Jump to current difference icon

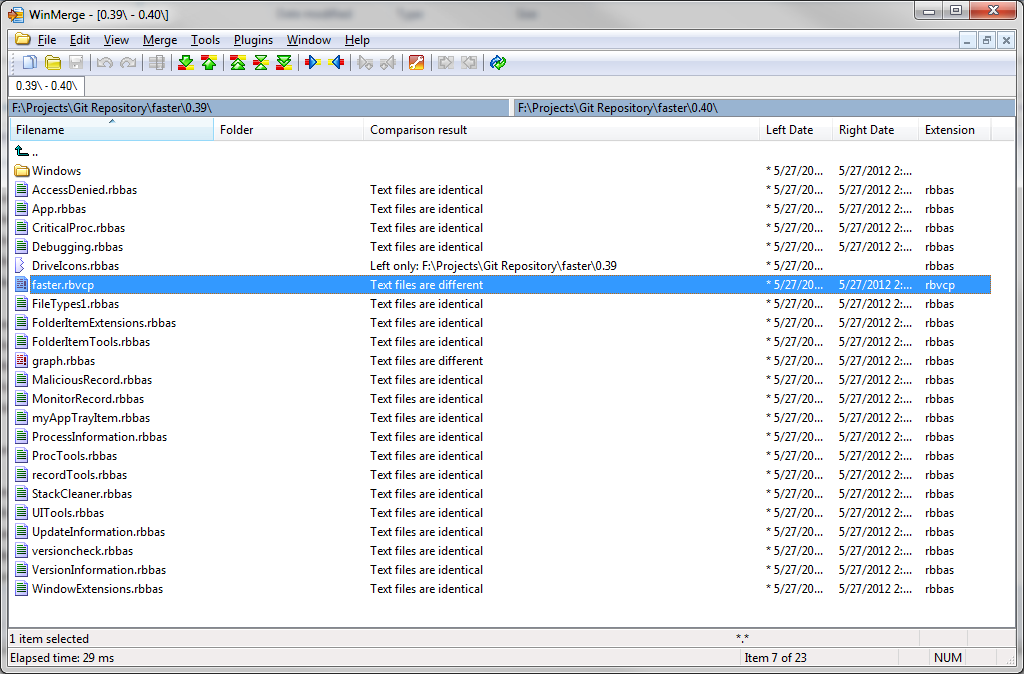261,63
